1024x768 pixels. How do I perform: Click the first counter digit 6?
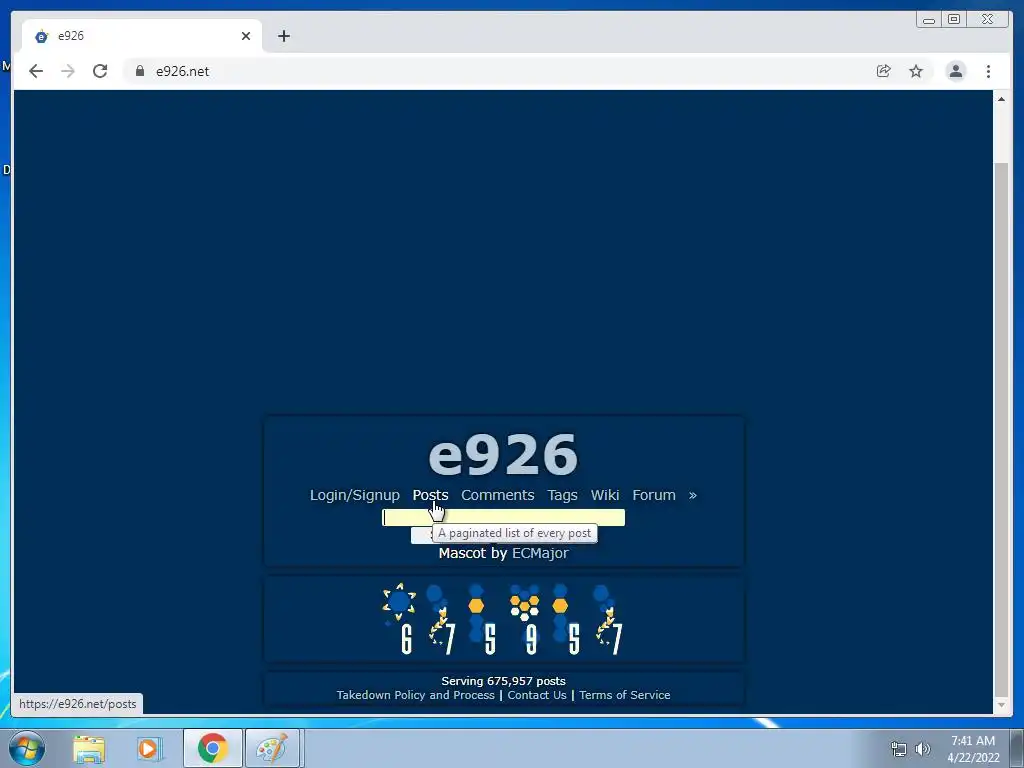[x=399, y=619]
